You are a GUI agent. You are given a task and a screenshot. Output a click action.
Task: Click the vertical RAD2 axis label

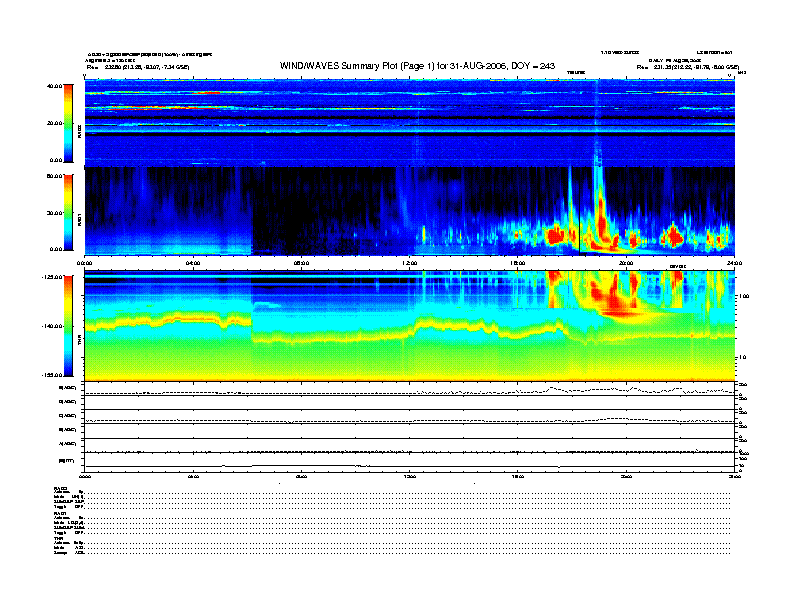[79, 132]
